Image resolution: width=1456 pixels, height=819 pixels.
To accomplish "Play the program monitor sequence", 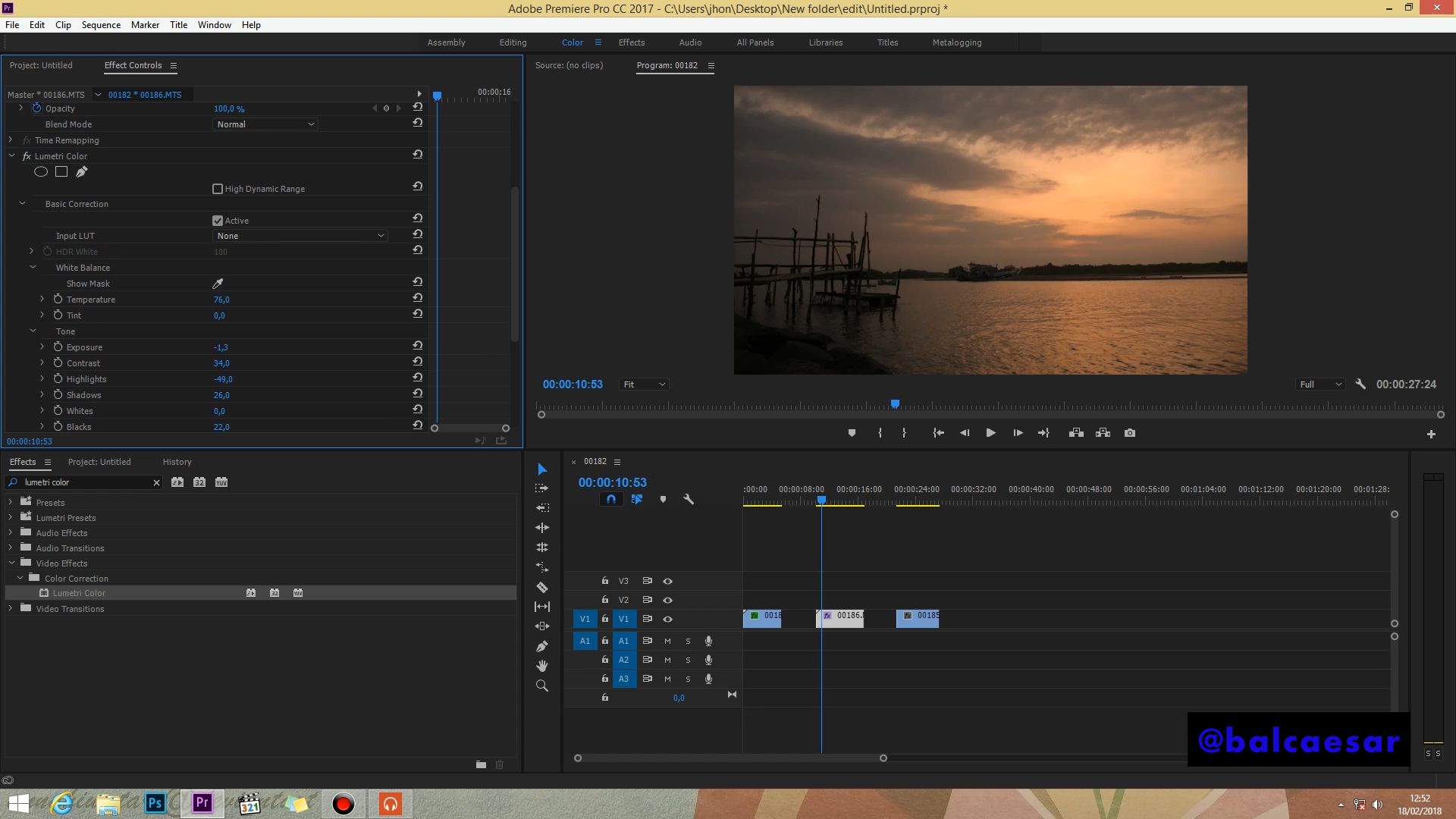I will click(x=990, y=433).
